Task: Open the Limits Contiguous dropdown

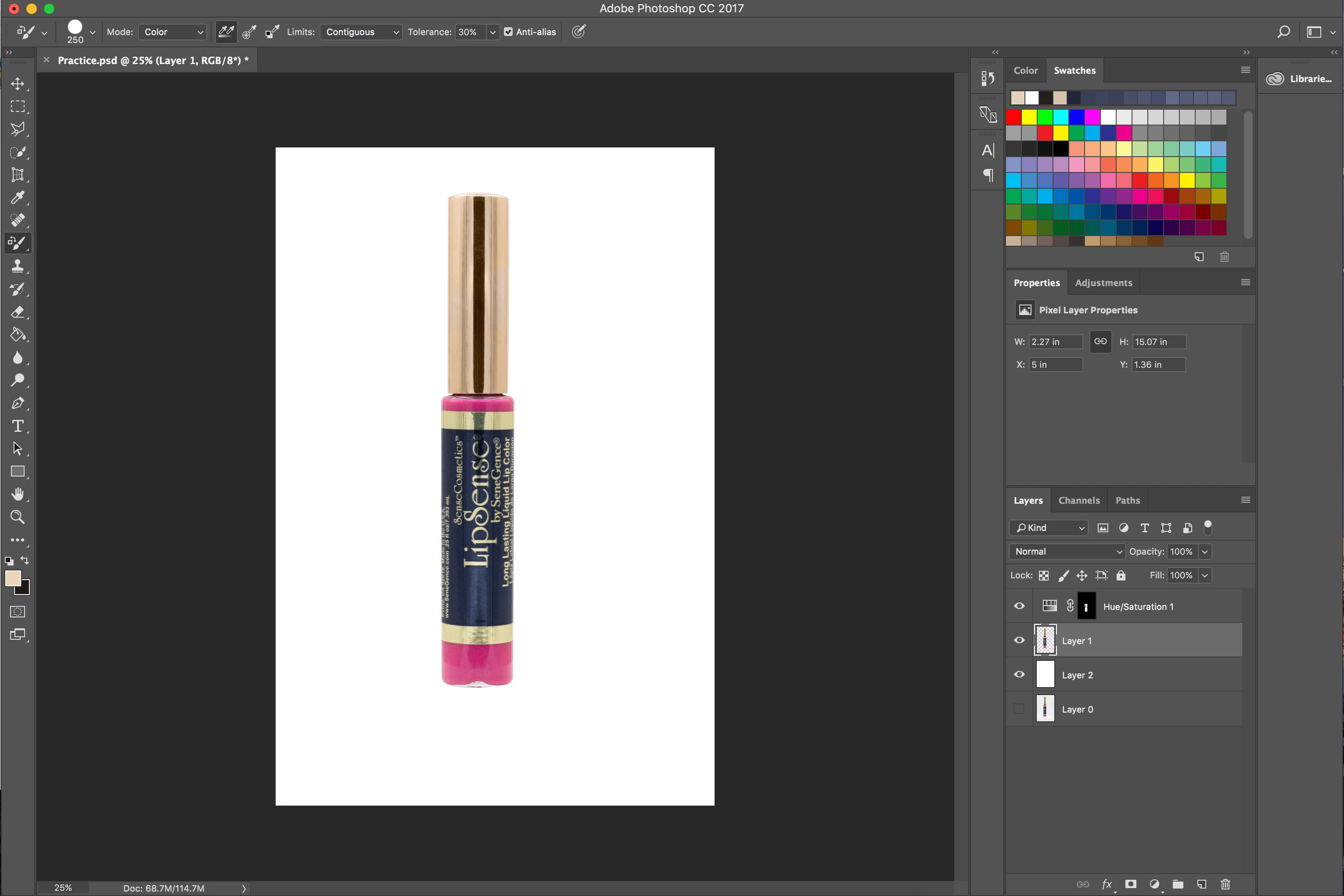Action: click(361, 32)
